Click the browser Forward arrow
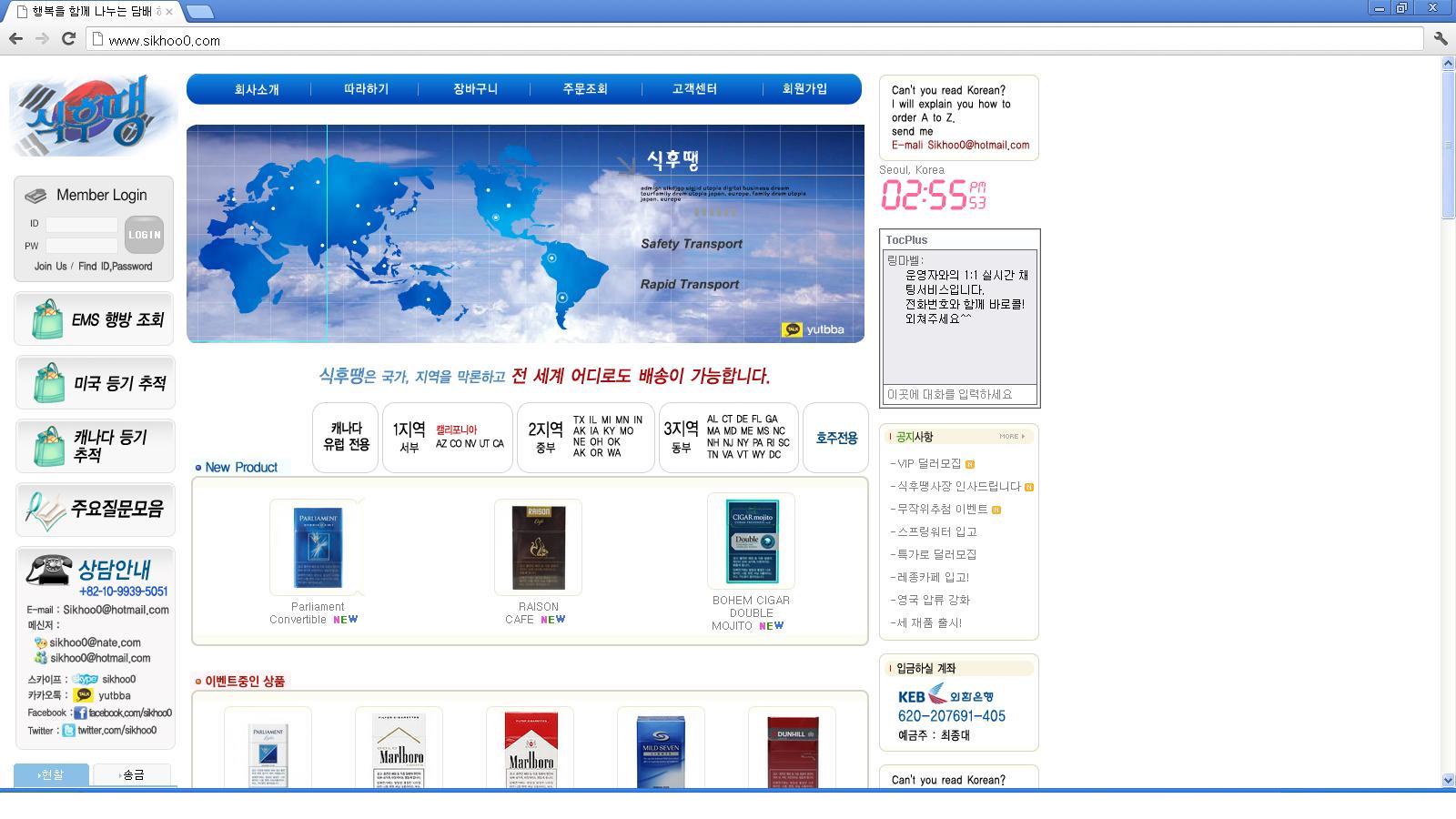Viewport: 1456px width, 819px height. 42,38
